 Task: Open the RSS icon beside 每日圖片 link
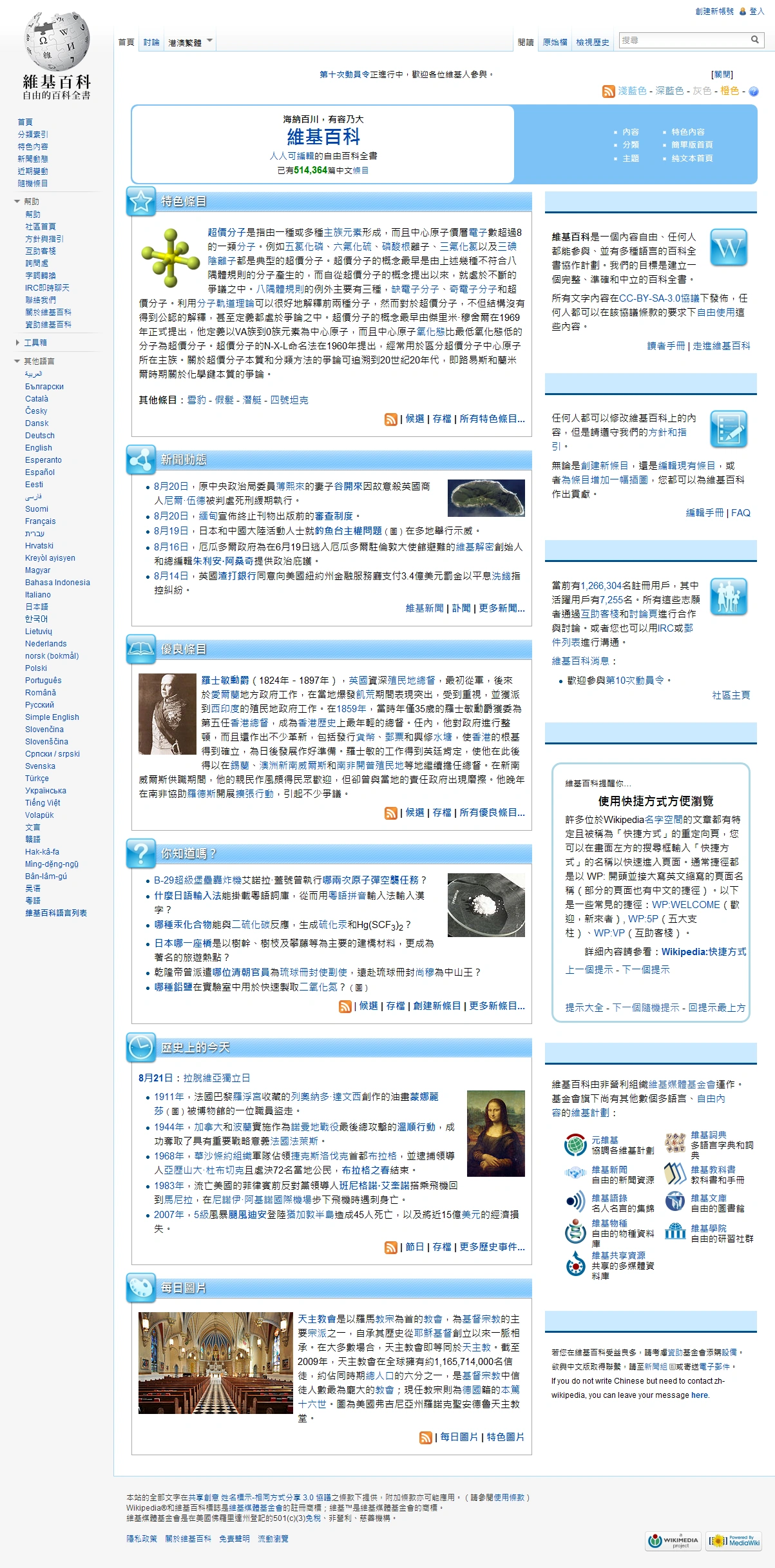click(425, 1438)
